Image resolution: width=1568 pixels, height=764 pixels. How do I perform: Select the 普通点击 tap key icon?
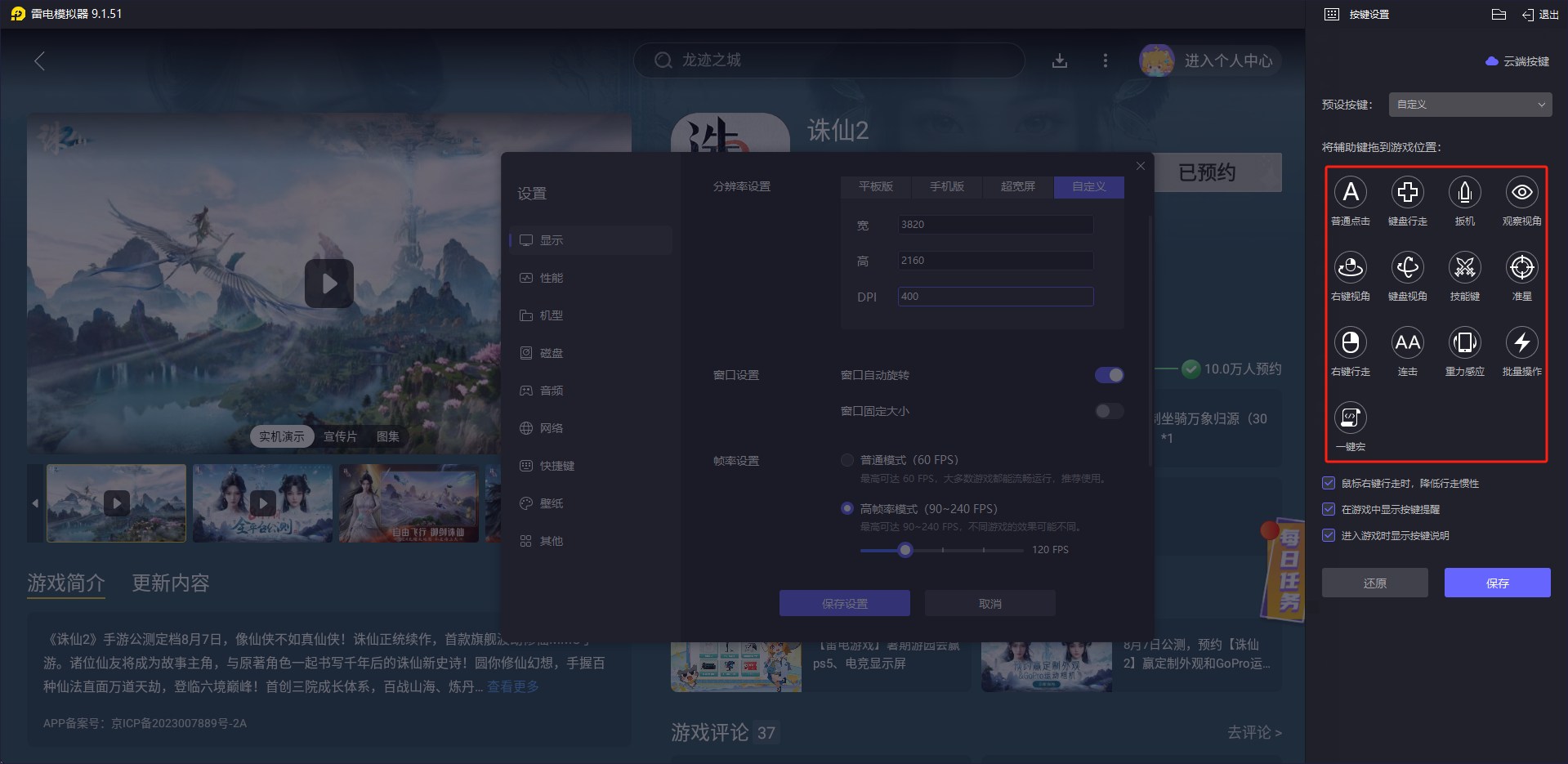pos(1350,192)
